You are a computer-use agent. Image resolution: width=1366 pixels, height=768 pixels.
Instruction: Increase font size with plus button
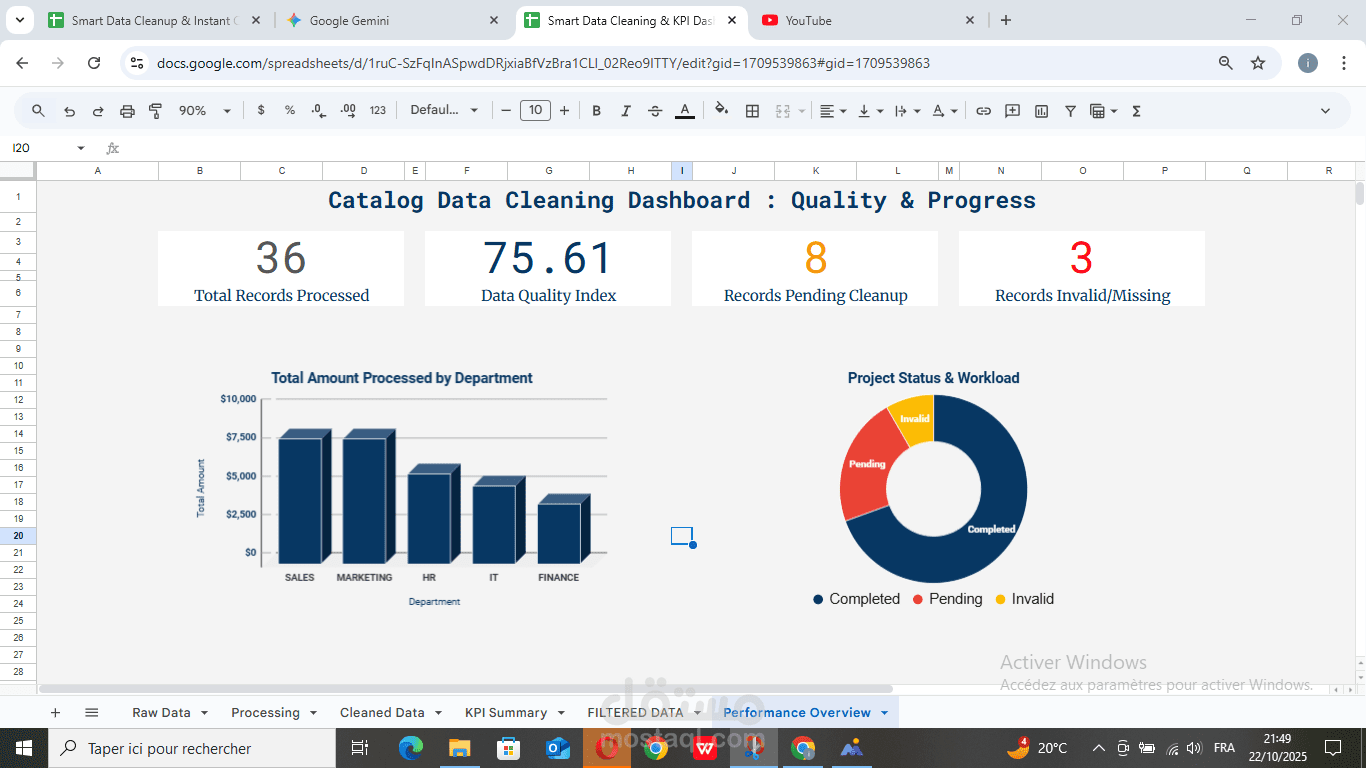[x=564, y=111]
